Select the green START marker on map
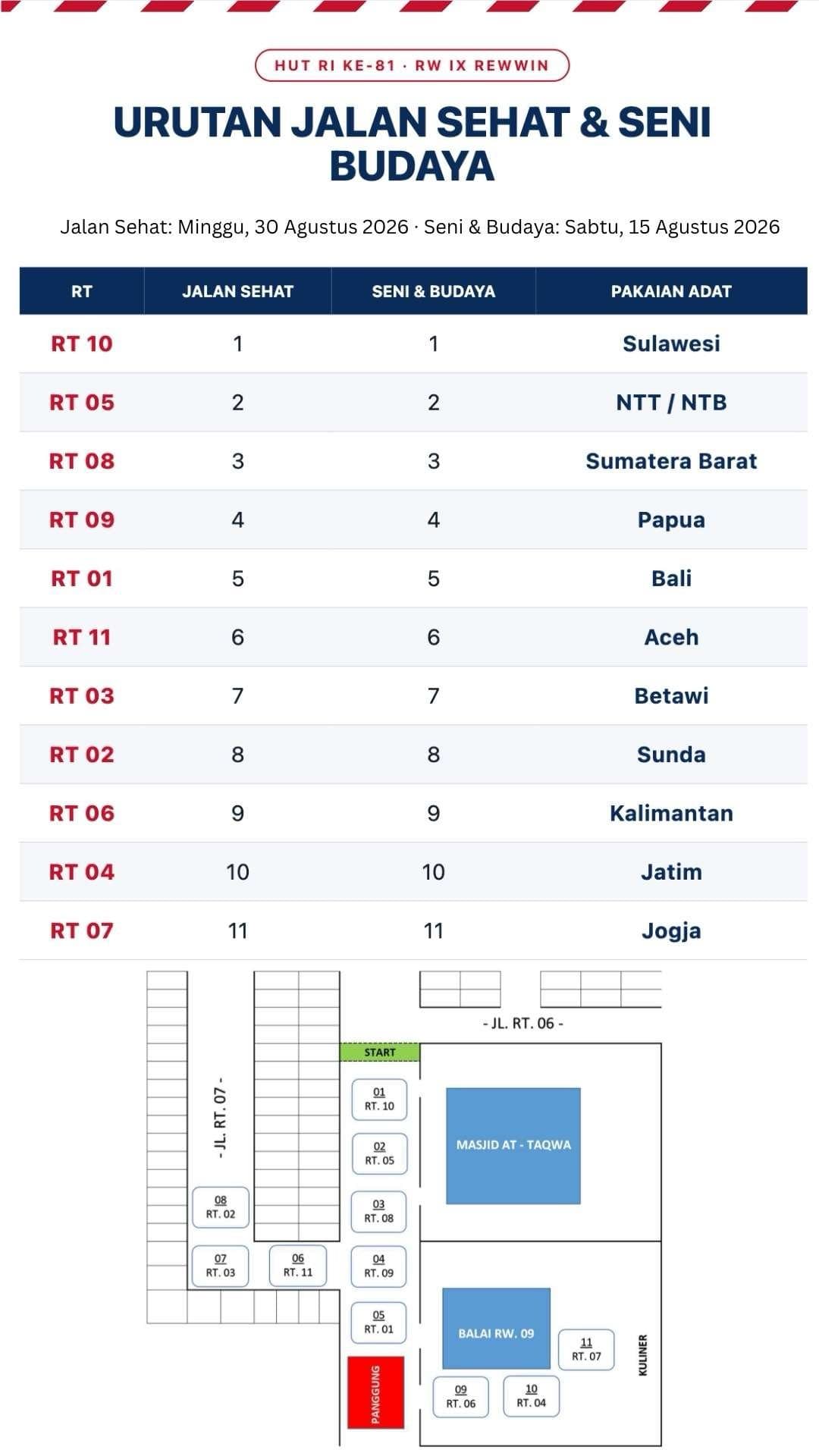 379,1052
